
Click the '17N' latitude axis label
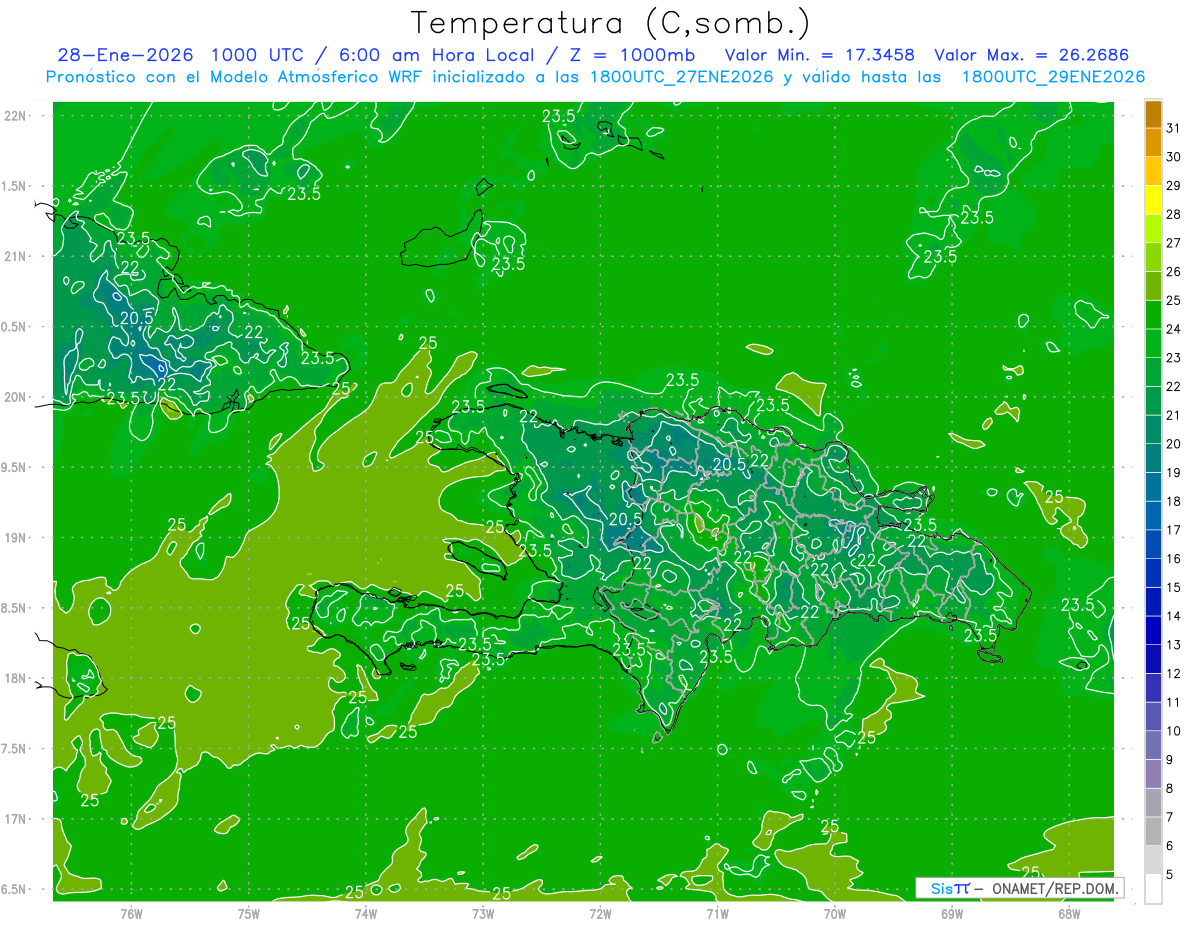pyautogui.click(x=16, y=819)
